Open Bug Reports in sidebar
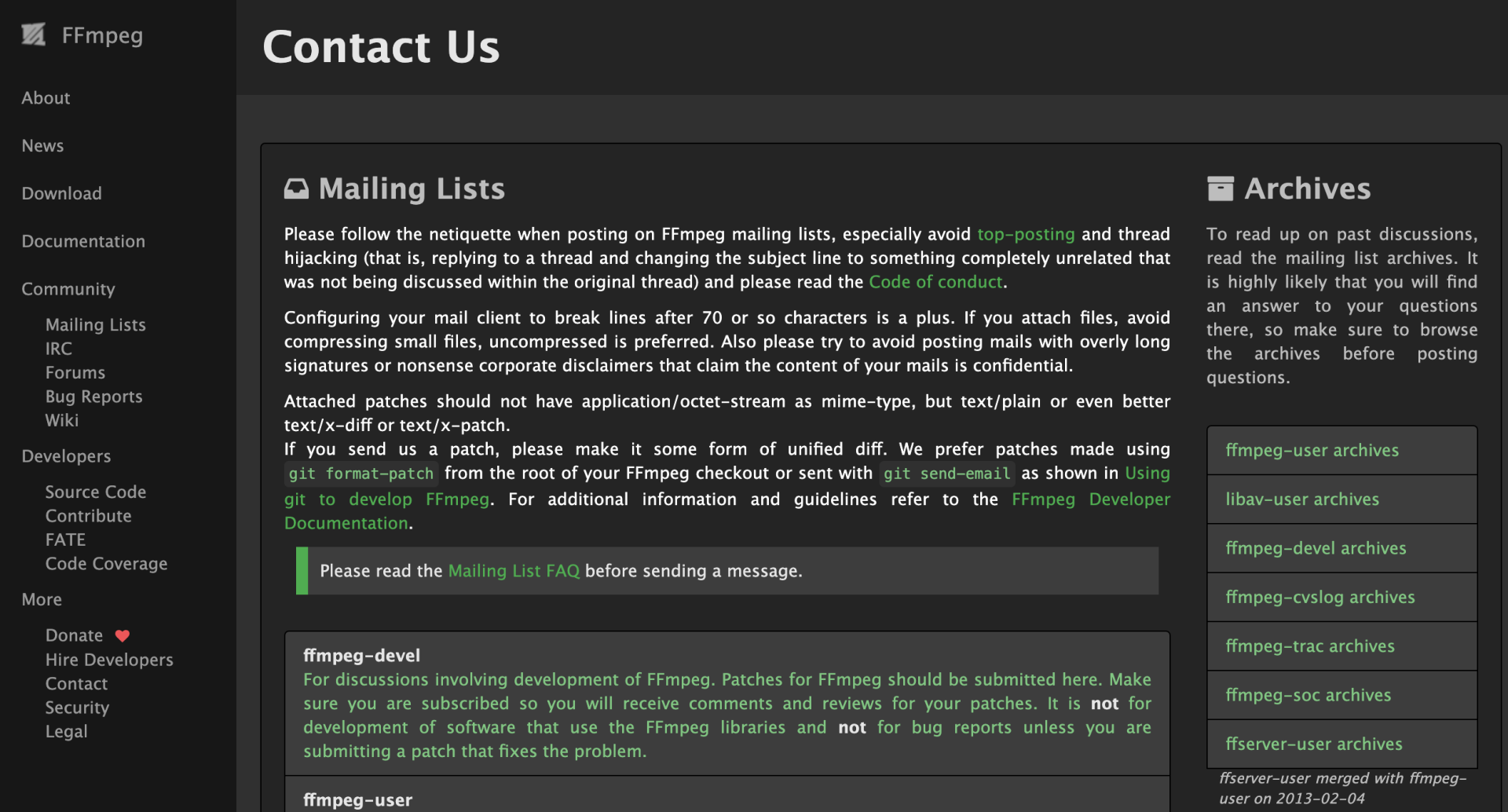 point(93,397)
